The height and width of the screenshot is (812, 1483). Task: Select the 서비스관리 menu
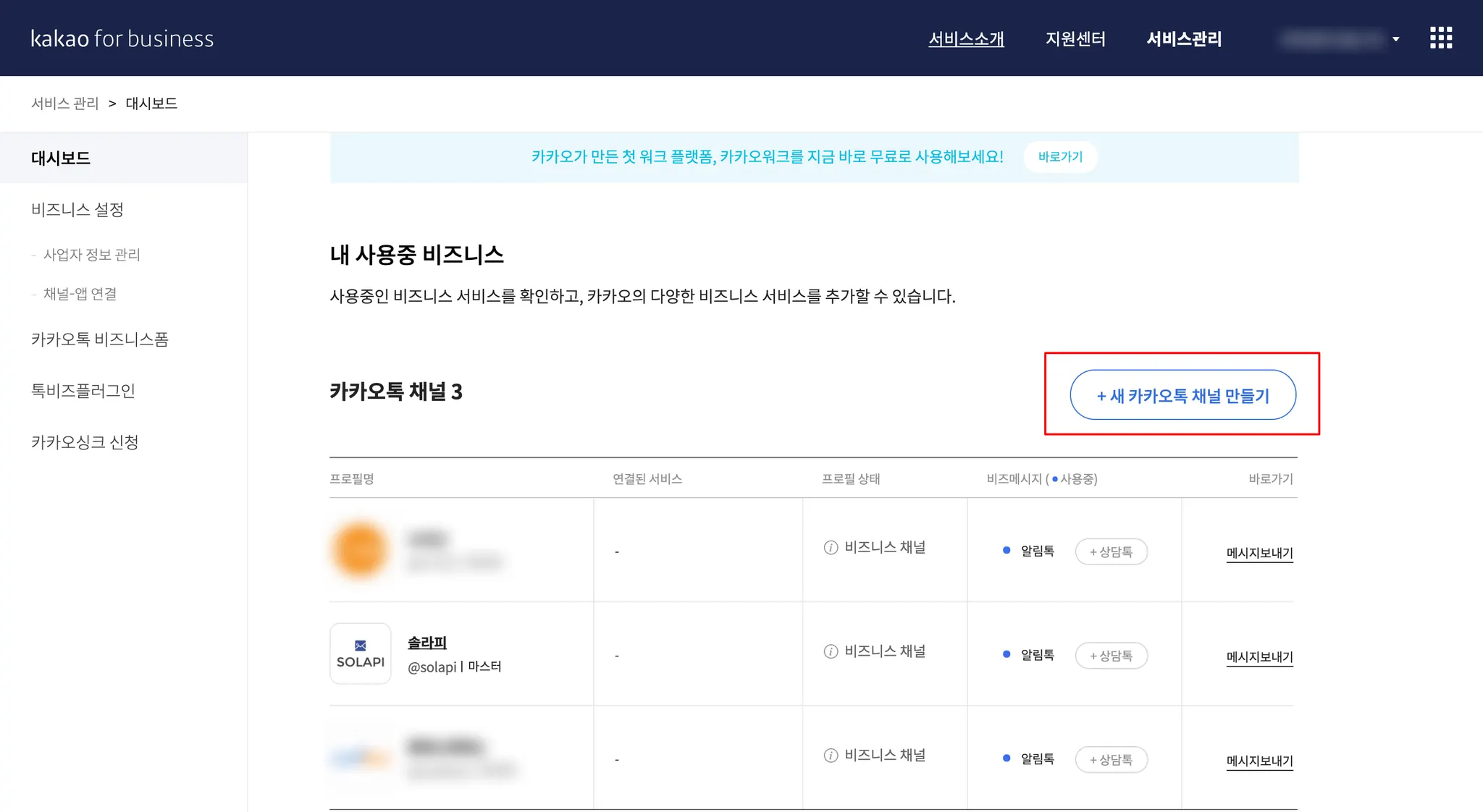[1184, 39]
